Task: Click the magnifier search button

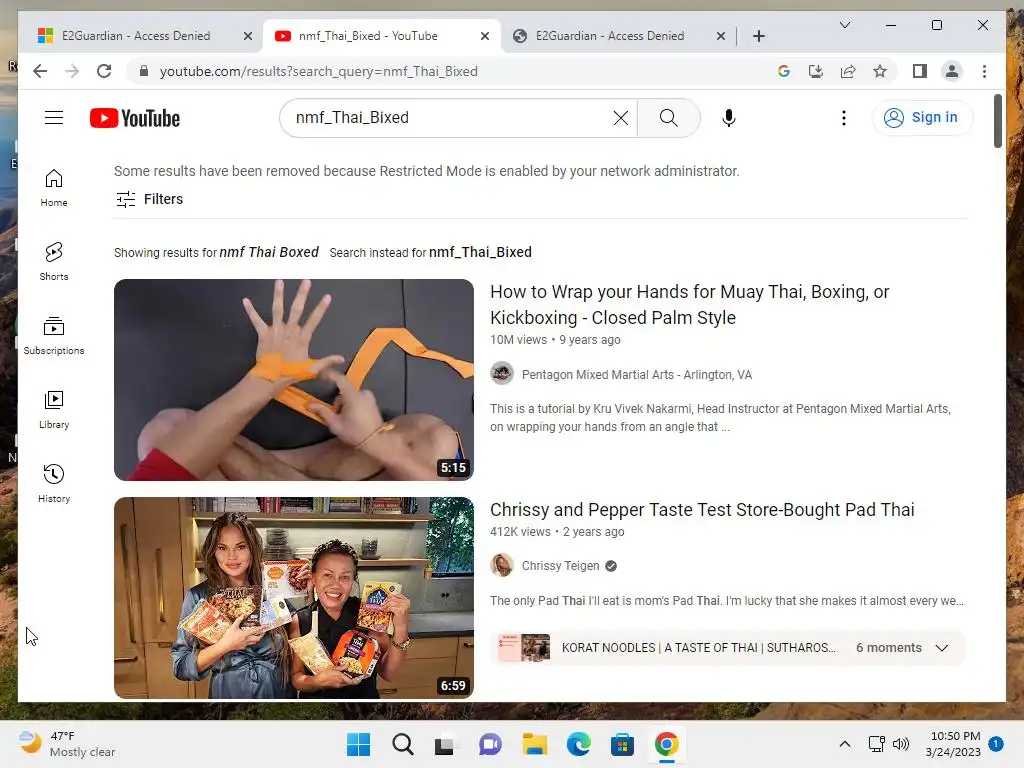Action: pos(668,118)
